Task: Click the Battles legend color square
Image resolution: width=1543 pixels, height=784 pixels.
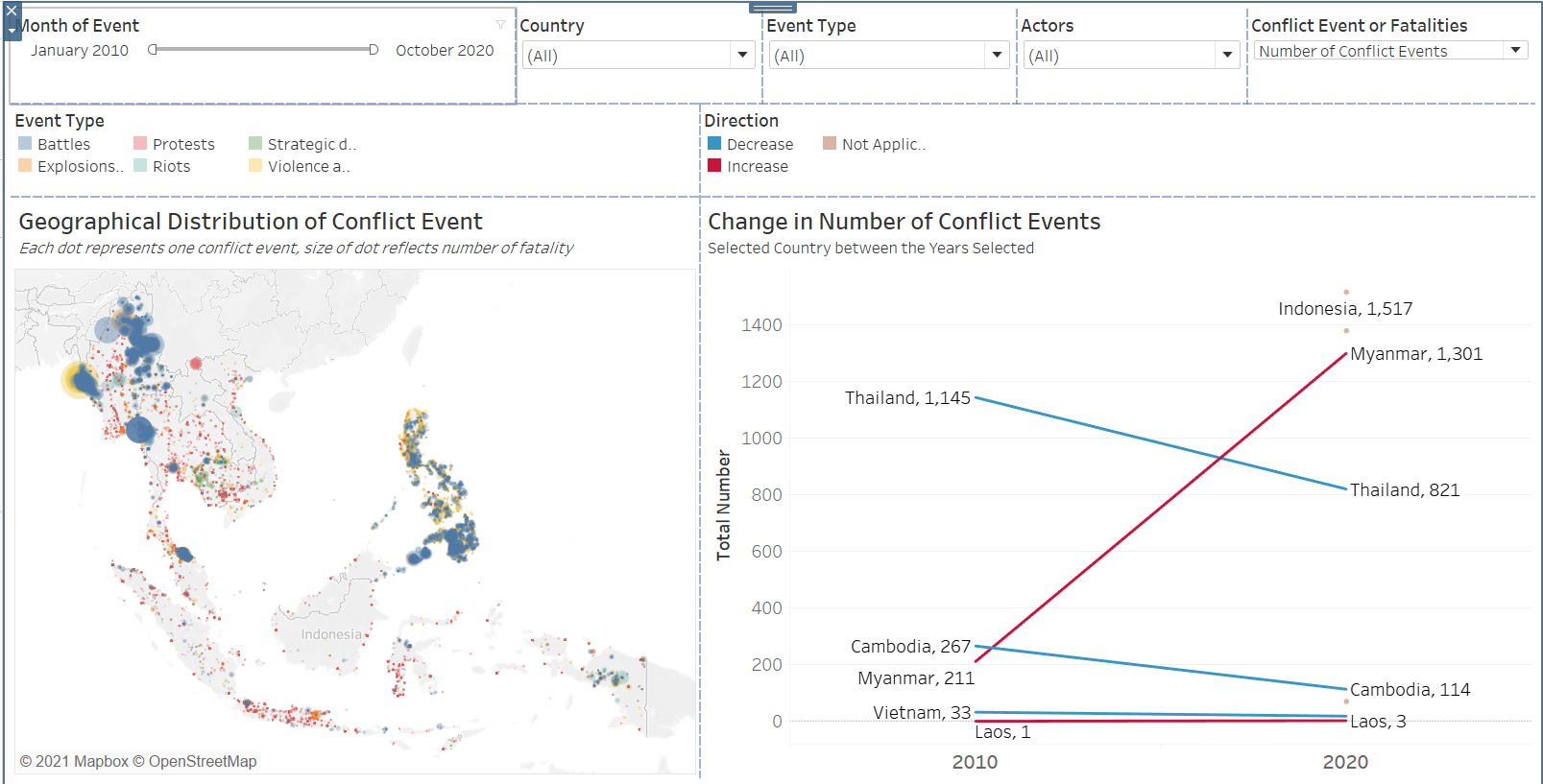Action: [25, 144]
